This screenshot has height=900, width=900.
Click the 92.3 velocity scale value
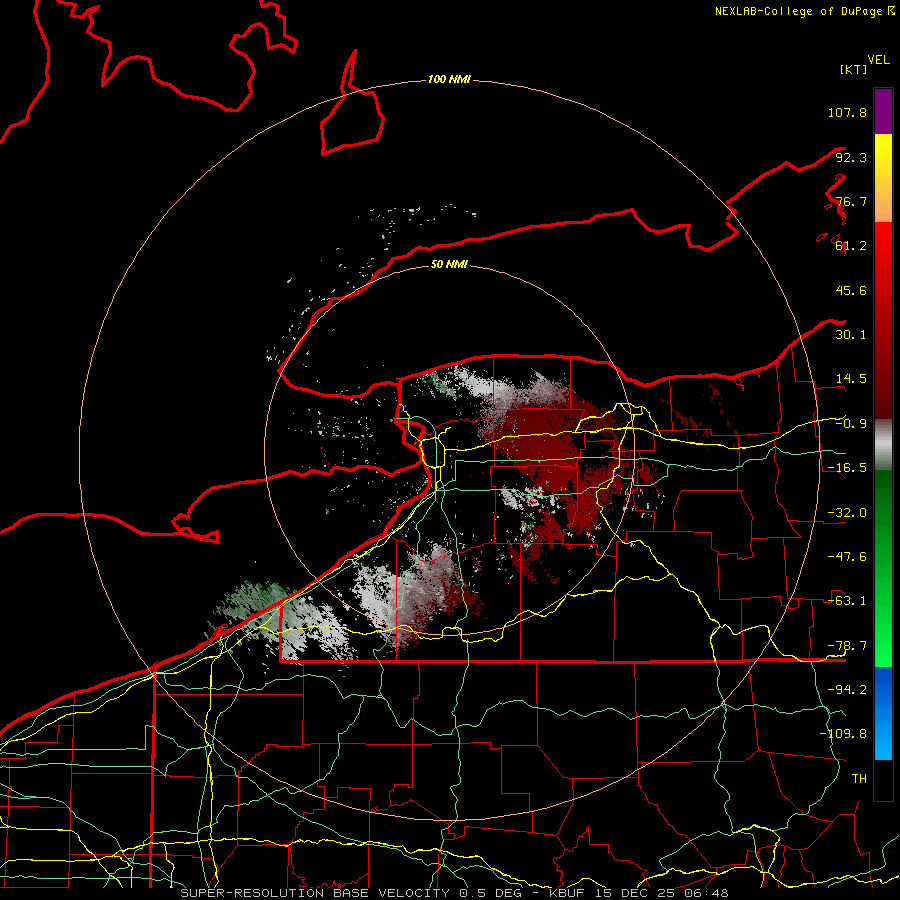(x=851, y=157)
